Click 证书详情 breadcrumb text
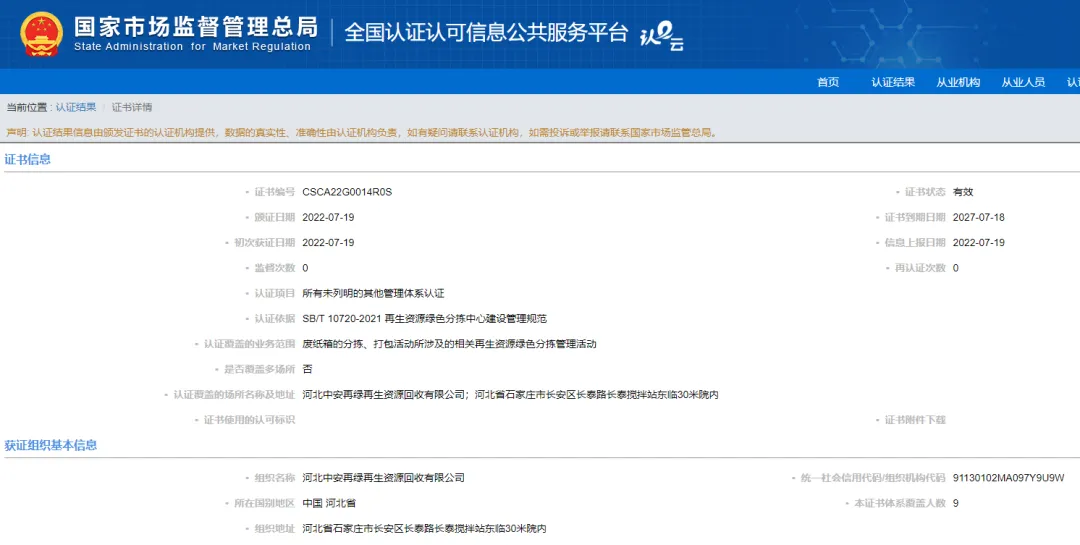The height and width of the screenshot is (545, 1080). click(132, 107)
